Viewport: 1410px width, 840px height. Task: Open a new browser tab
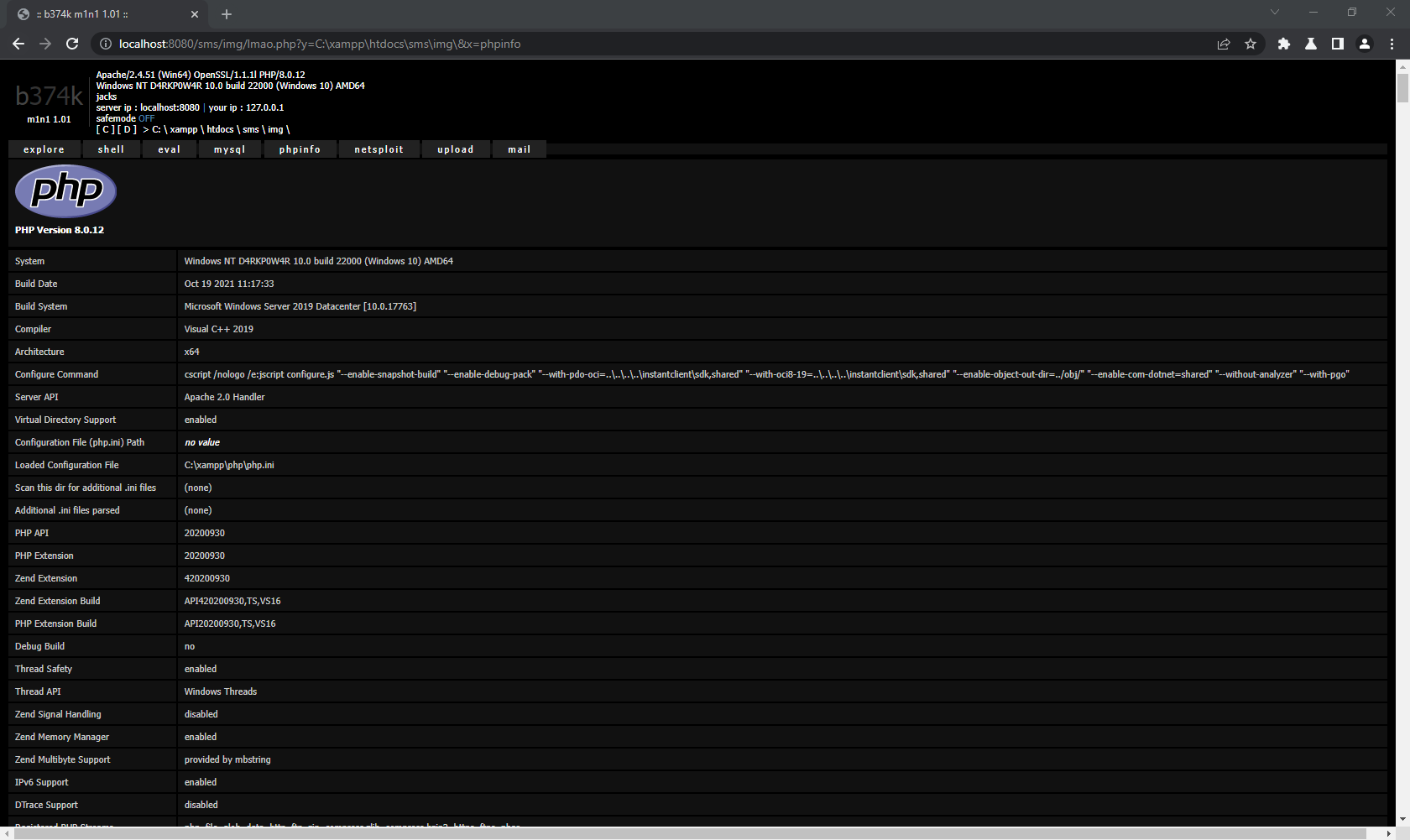227,14
